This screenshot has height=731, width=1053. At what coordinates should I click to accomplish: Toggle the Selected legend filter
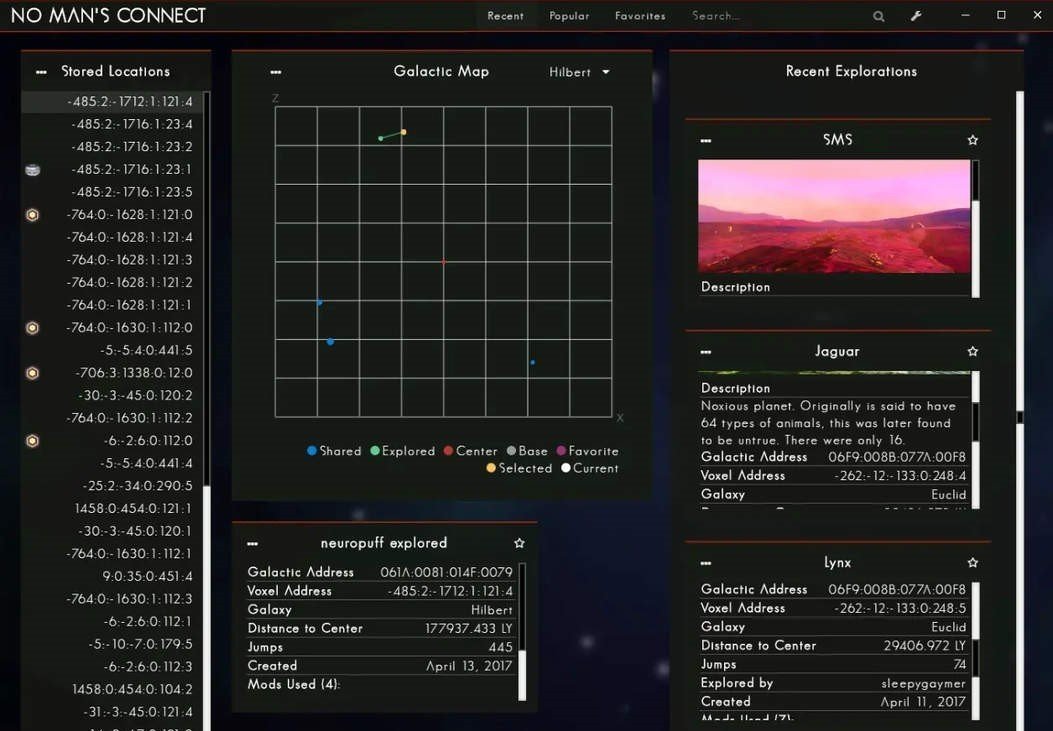519,468
